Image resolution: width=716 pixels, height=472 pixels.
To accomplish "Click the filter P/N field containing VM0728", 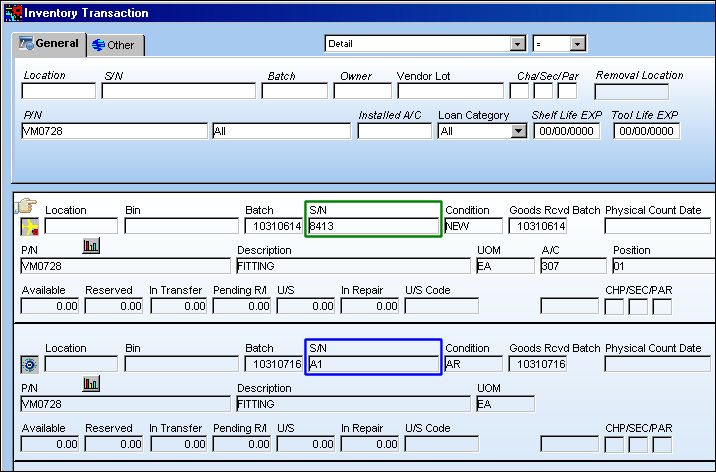I will pos(114,131).
